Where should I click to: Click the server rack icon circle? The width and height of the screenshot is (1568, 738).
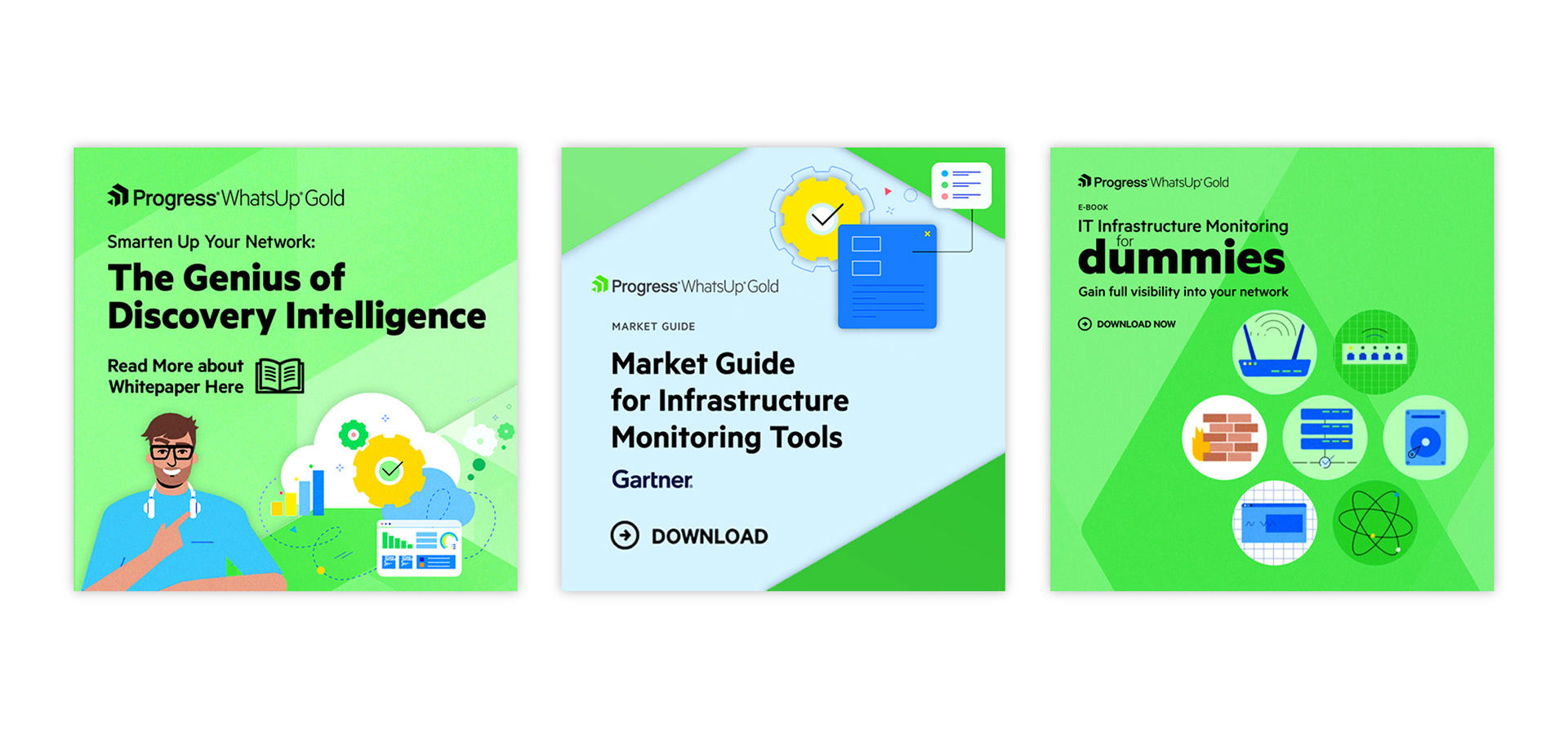click(1325, 438)
